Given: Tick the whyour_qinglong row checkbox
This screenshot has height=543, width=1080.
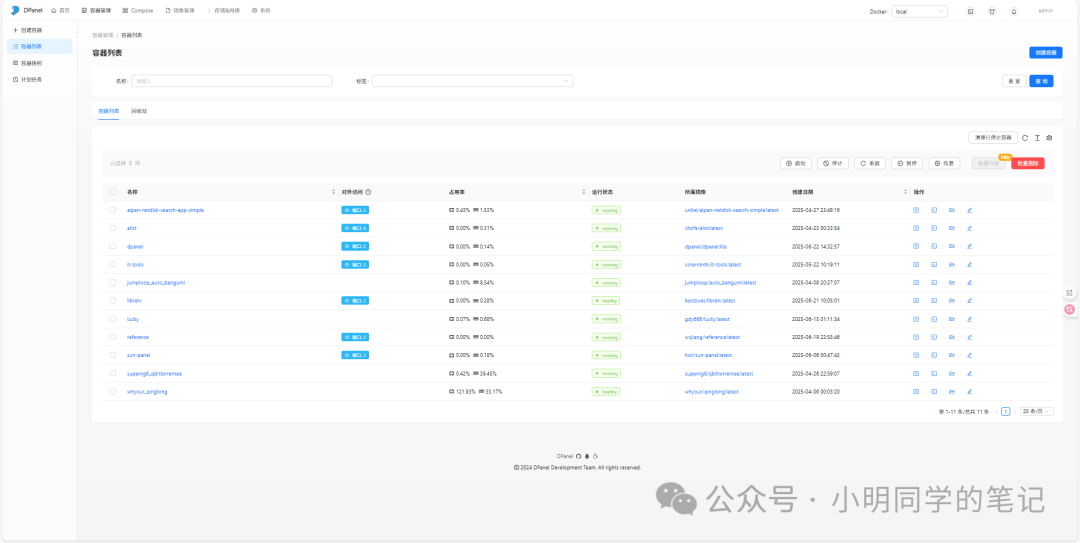Looking at the screenshot, I should click(x=113, y=391).
